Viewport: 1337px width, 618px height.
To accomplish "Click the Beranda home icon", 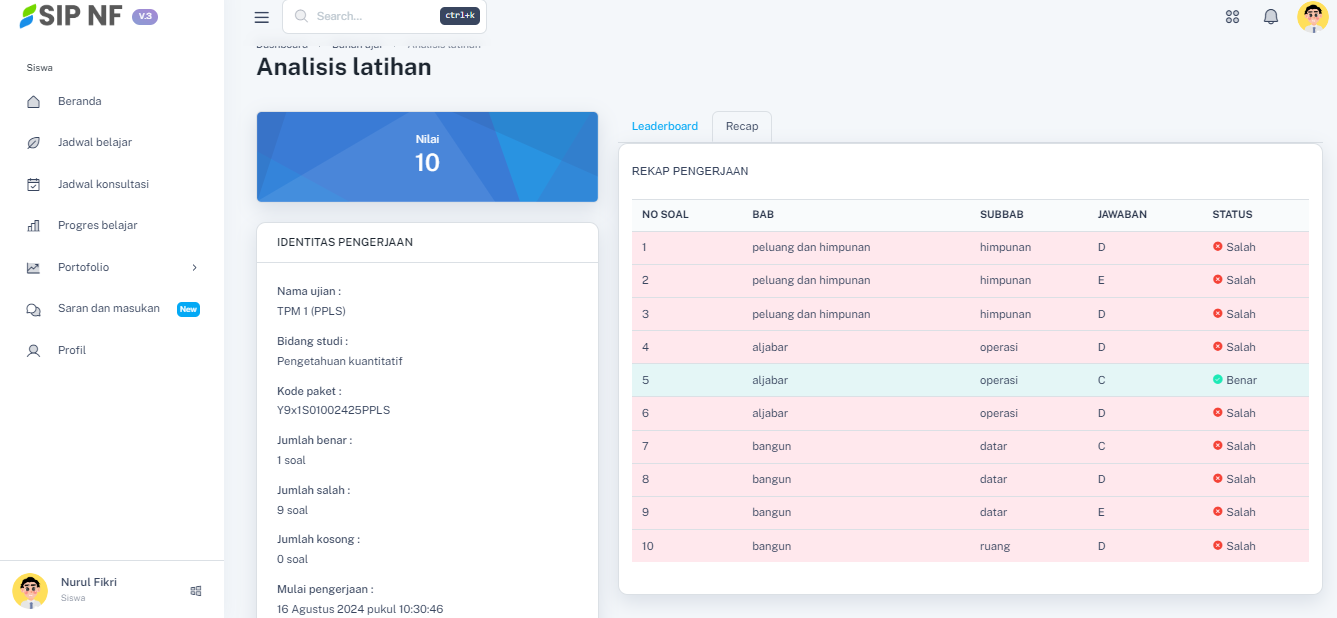I will [x=33, y=101].
